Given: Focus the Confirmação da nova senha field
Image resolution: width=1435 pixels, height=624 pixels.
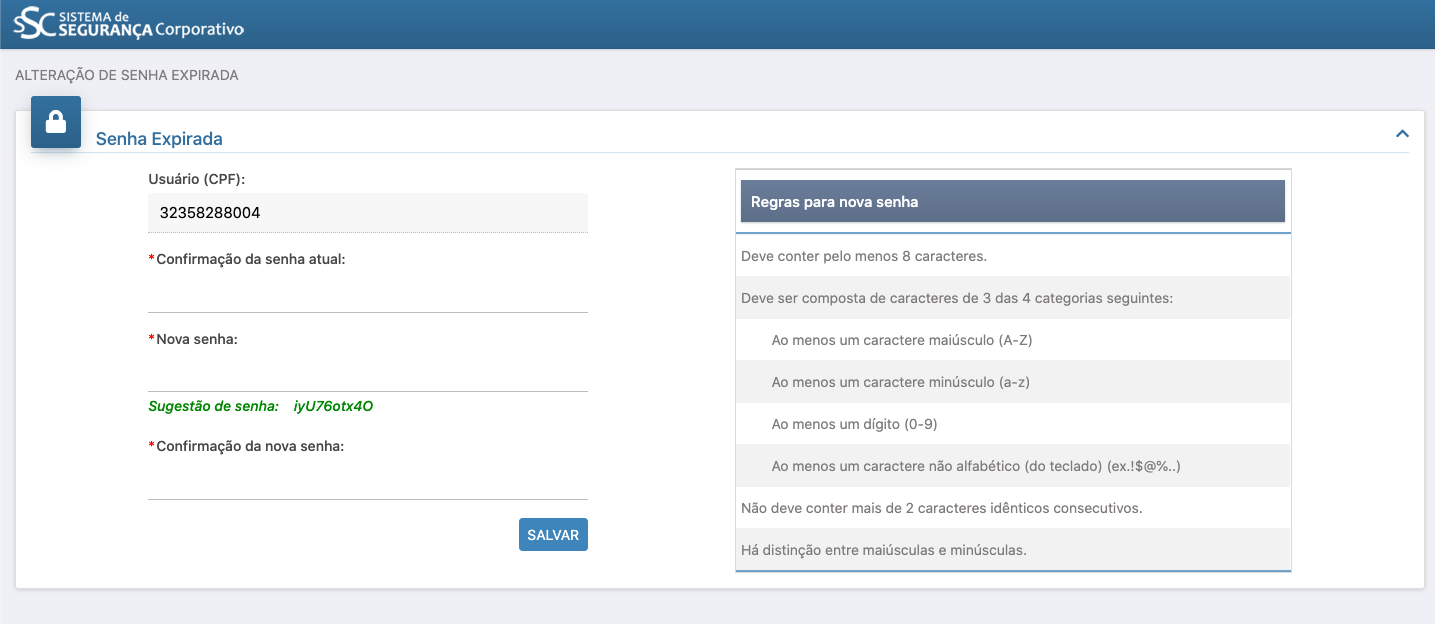Looking at the screenshot, I should point(367,481).
